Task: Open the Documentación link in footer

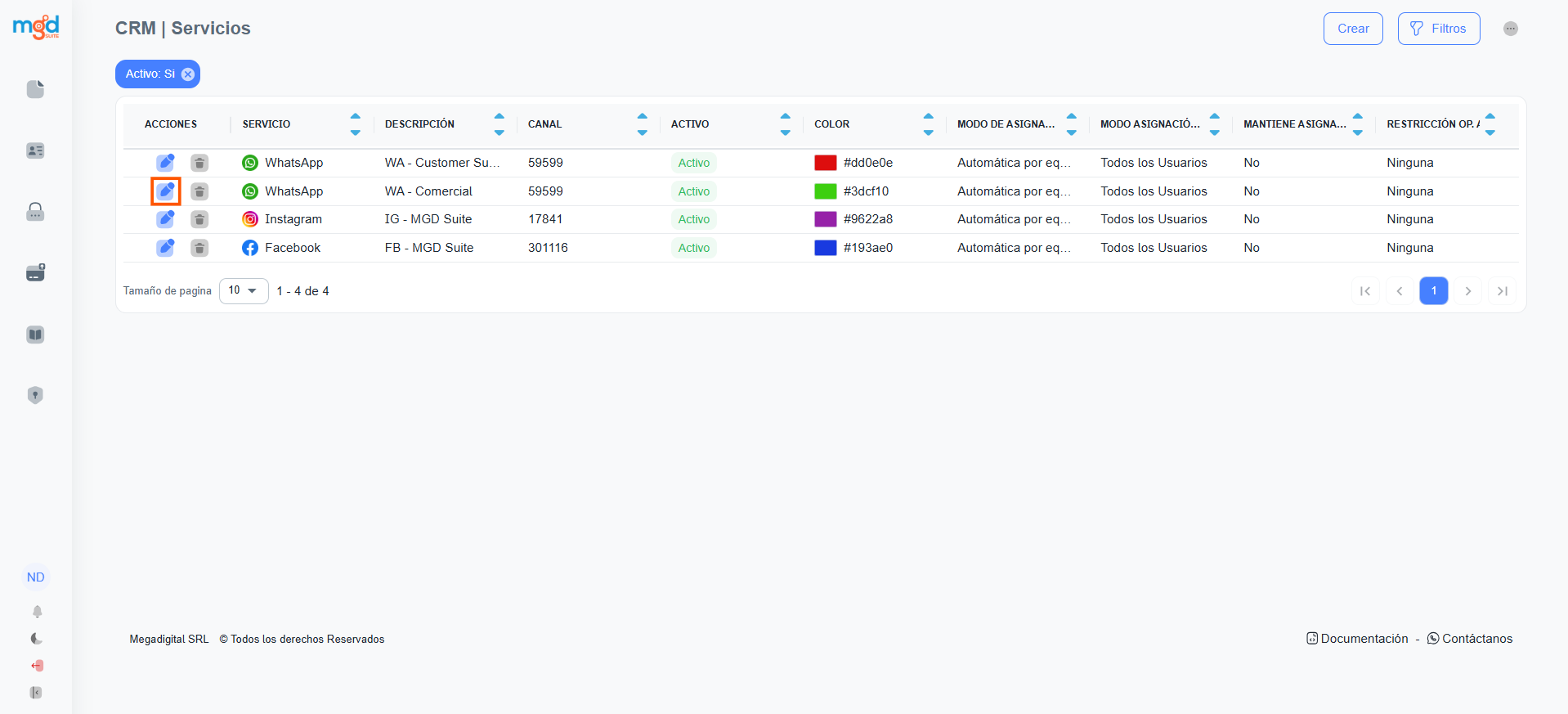Action: pyautogui.click(x=1357, y=639)
